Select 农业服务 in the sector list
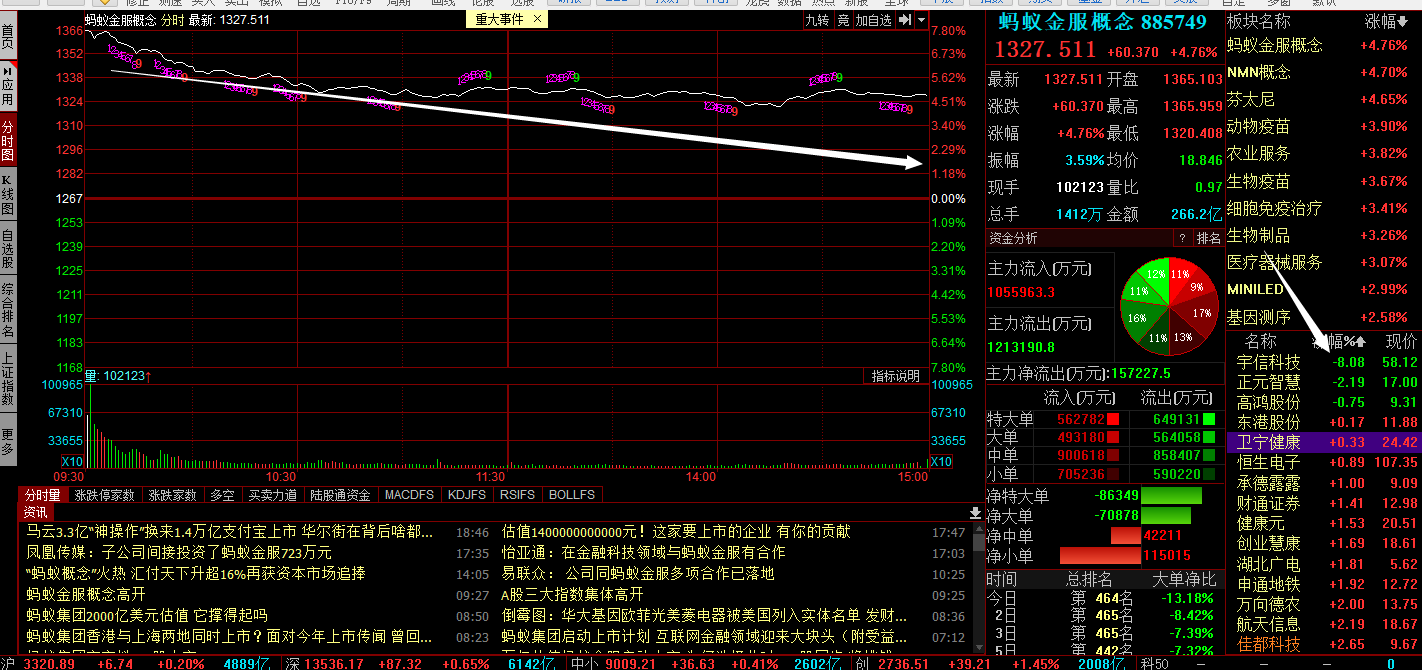The height and width of the screenshot is (670, 1422). pyautogui.click(x=1259, y=154)
